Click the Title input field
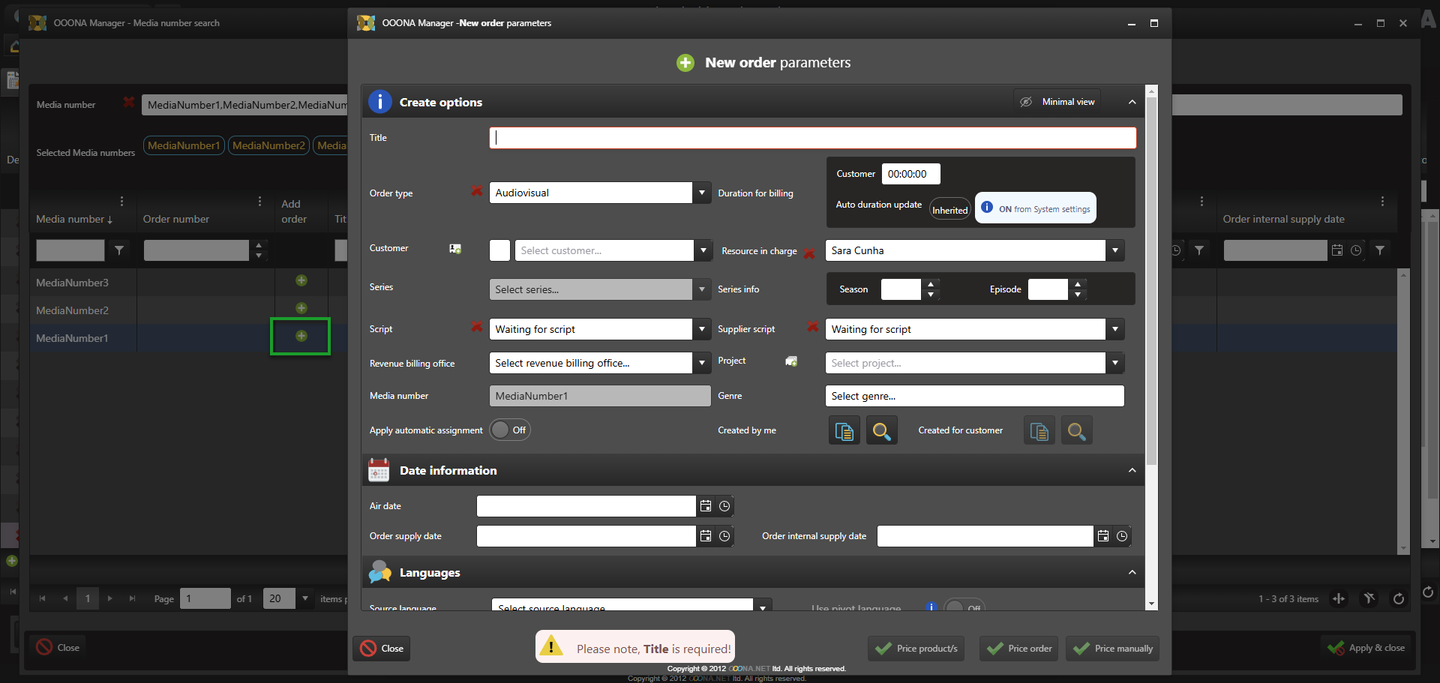 tap(812, 138)
